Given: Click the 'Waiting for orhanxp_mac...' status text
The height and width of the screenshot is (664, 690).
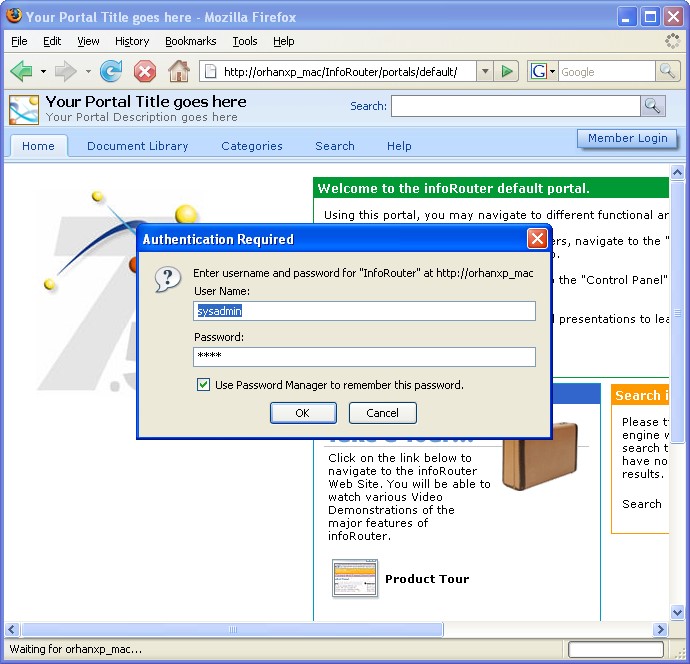Looking at the screenshot, I should 76,649.
